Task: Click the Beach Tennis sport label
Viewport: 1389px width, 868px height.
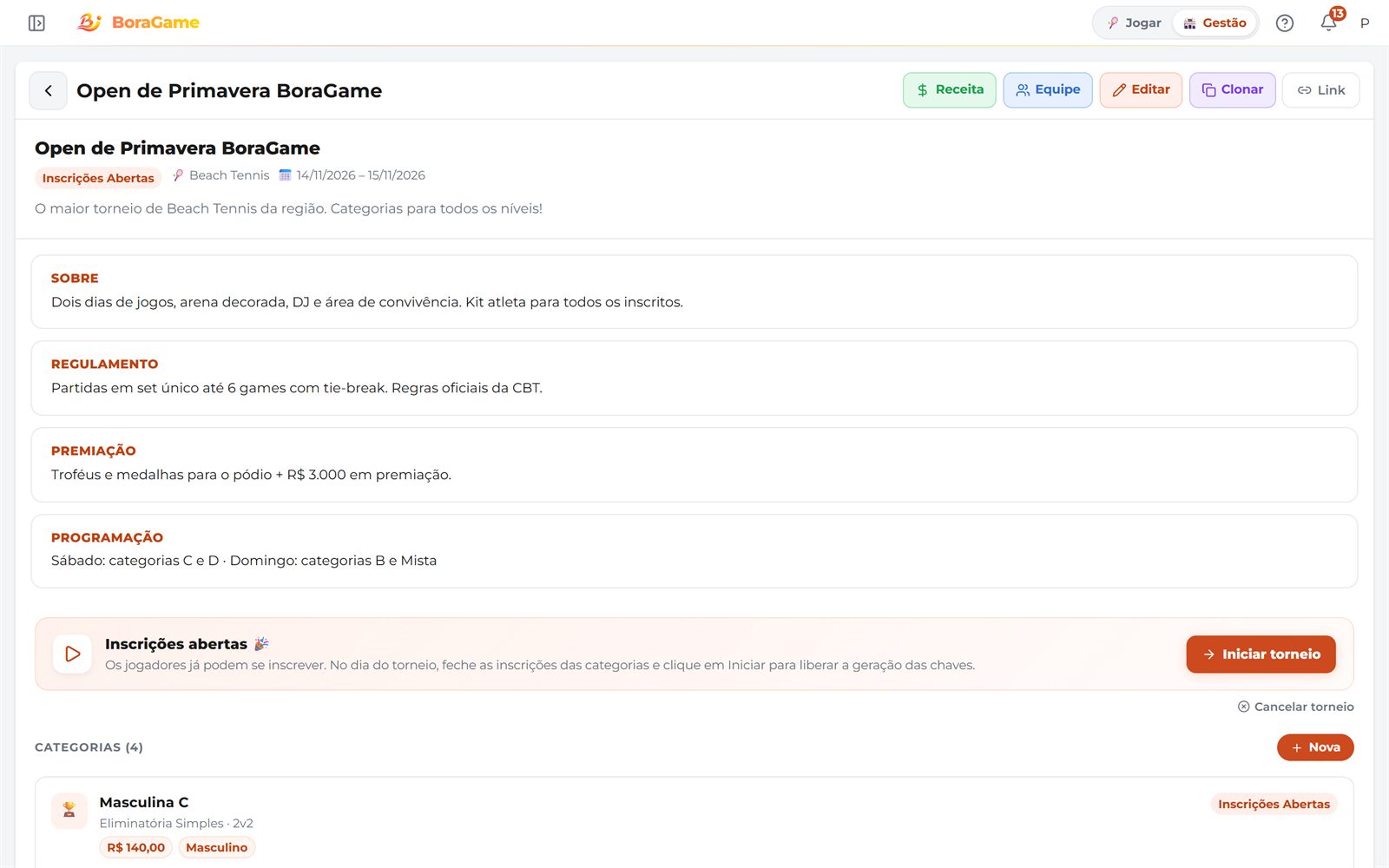Action: click(x=229, y=175)
